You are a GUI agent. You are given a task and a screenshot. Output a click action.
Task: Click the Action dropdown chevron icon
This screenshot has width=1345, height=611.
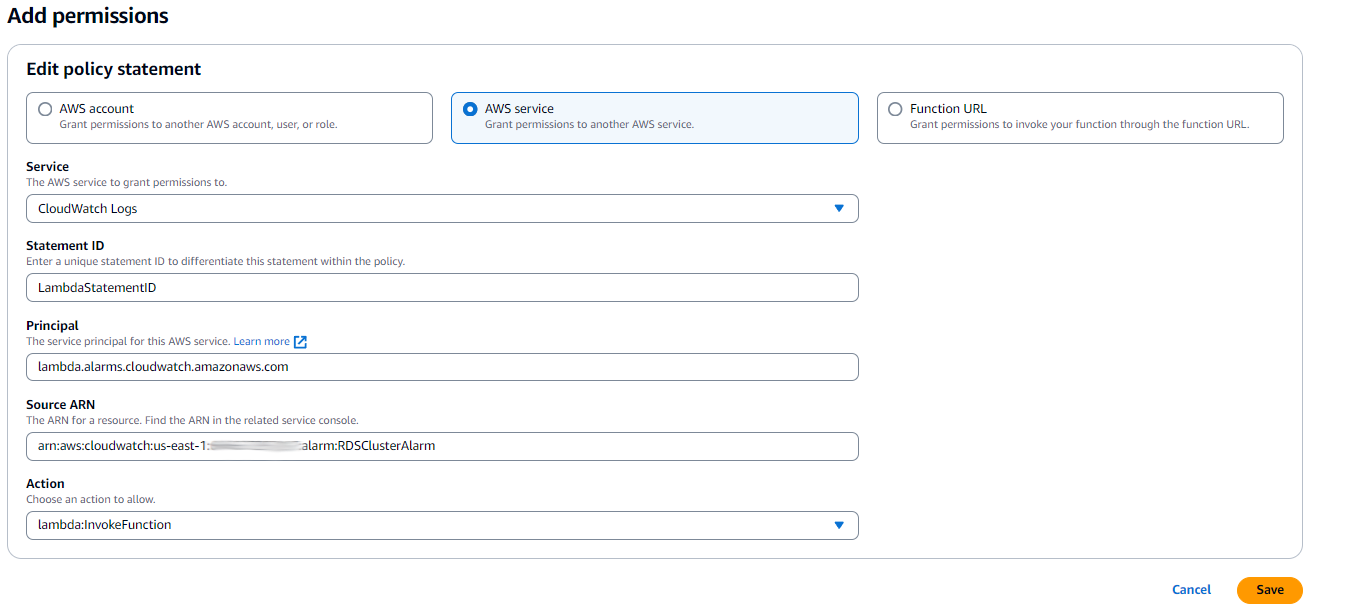pos(839,525)
